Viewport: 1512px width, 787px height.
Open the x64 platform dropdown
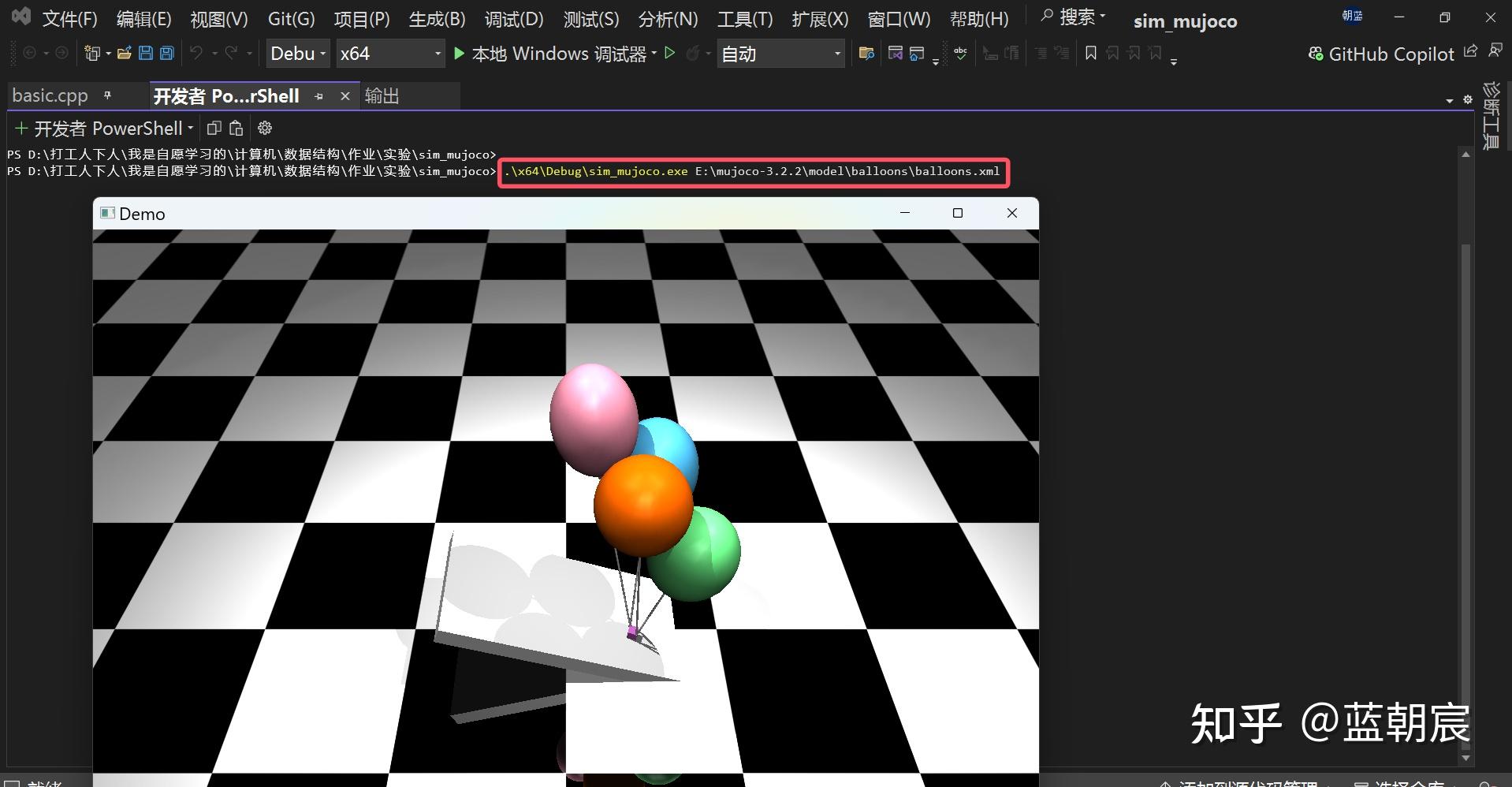(x=390, y=54)
